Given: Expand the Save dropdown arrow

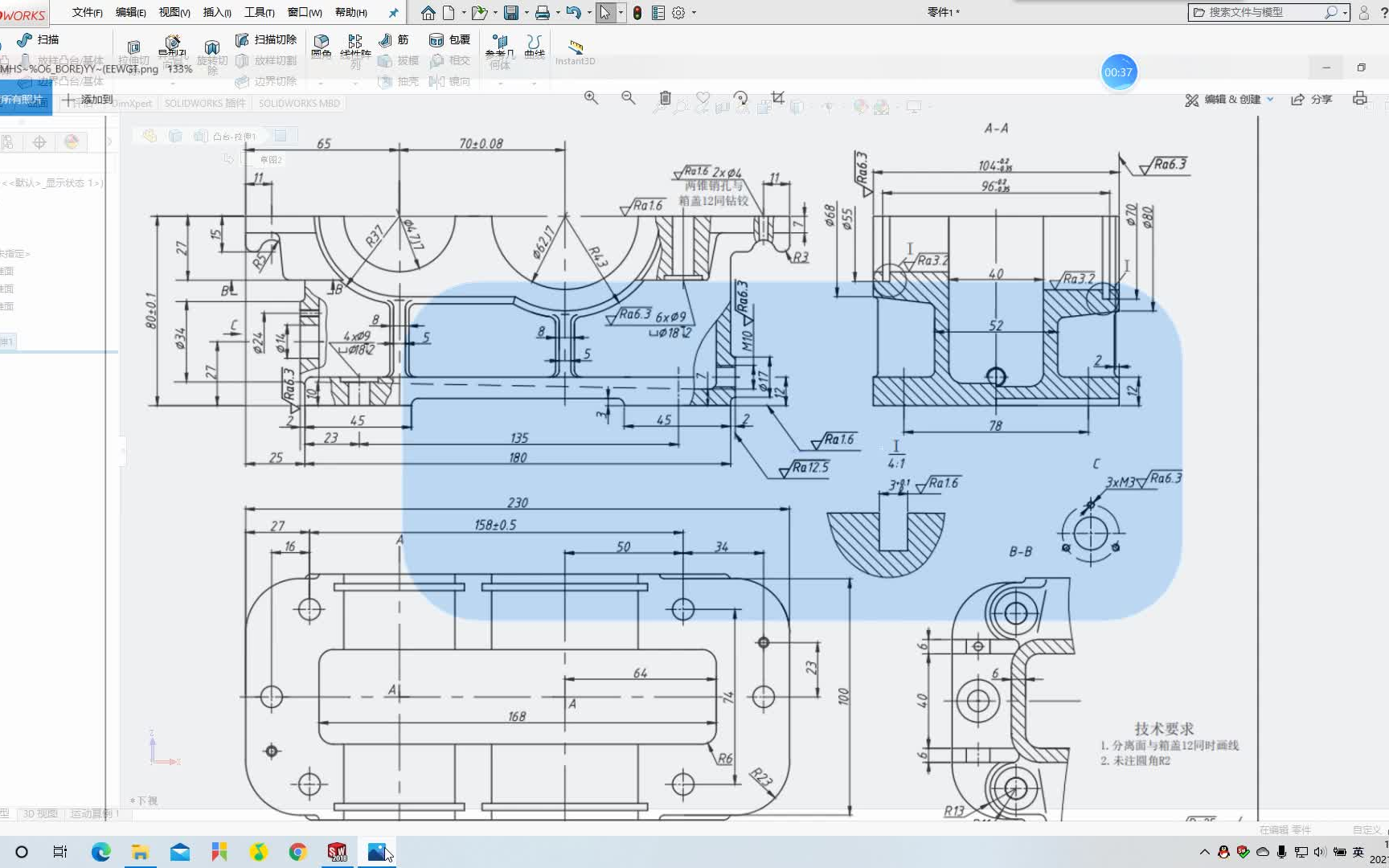Looking at the screenshot, I should point(527,13).
